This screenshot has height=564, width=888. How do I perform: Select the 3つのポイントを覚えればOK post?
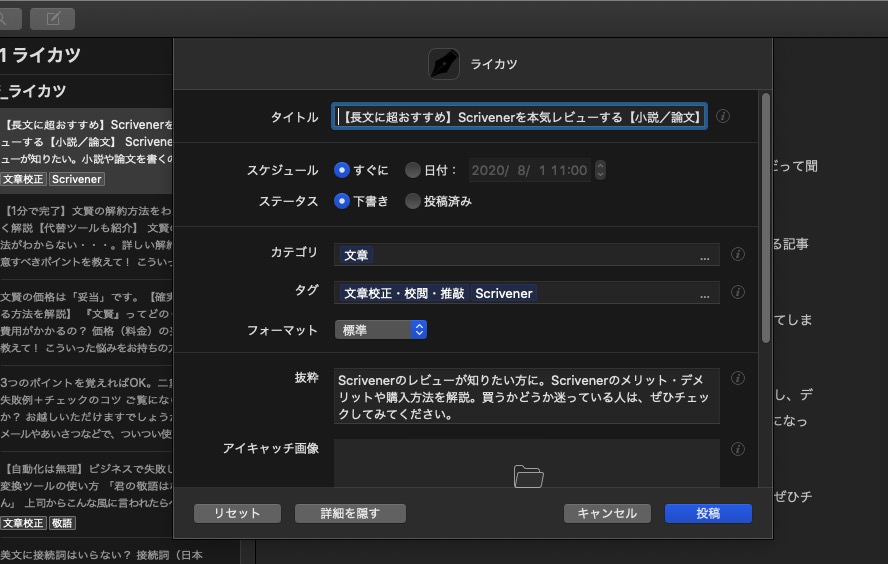[x=86, y=408]
